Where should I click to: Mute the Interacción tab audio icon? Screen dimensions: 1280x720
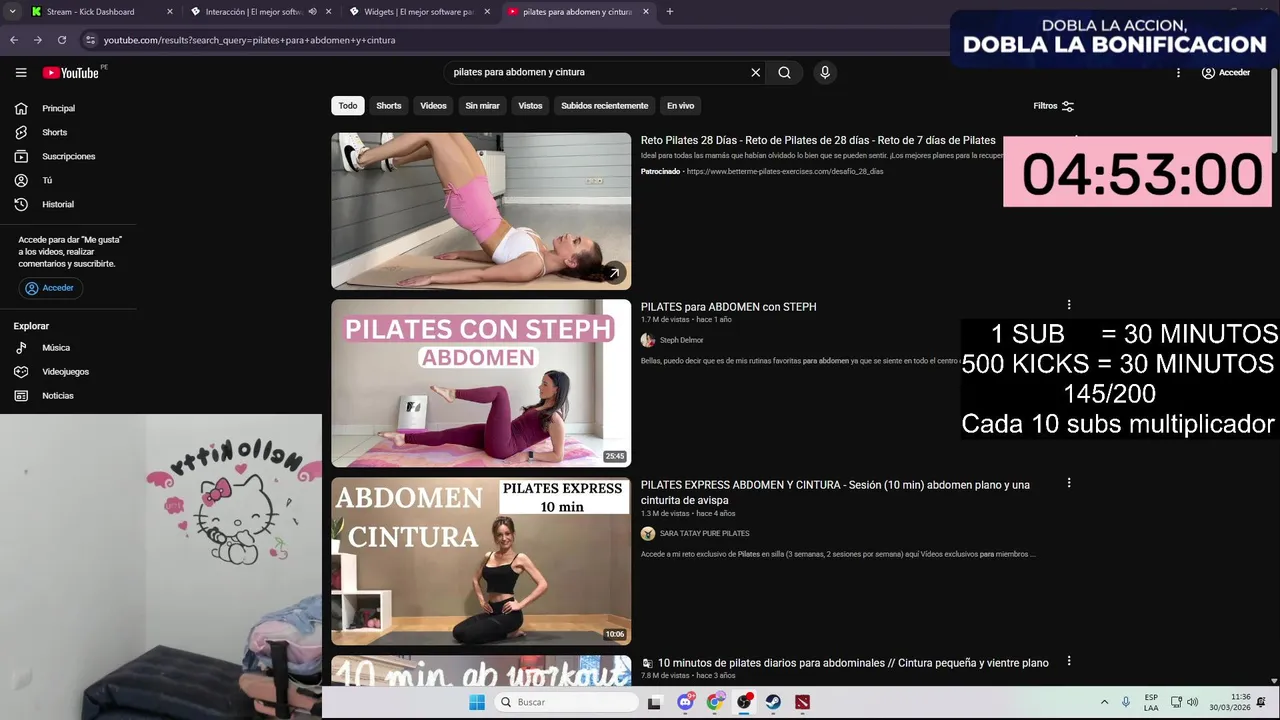click(313, 12)
